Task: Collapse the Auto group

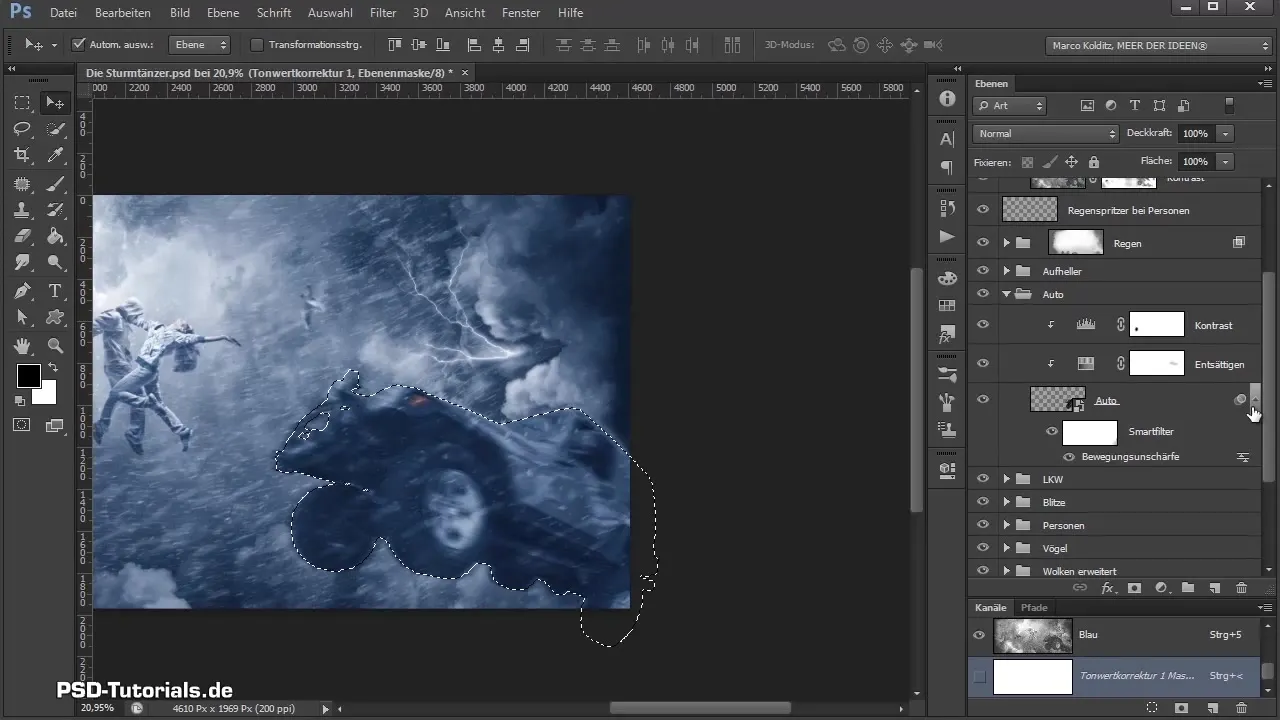Action: 1007,294
